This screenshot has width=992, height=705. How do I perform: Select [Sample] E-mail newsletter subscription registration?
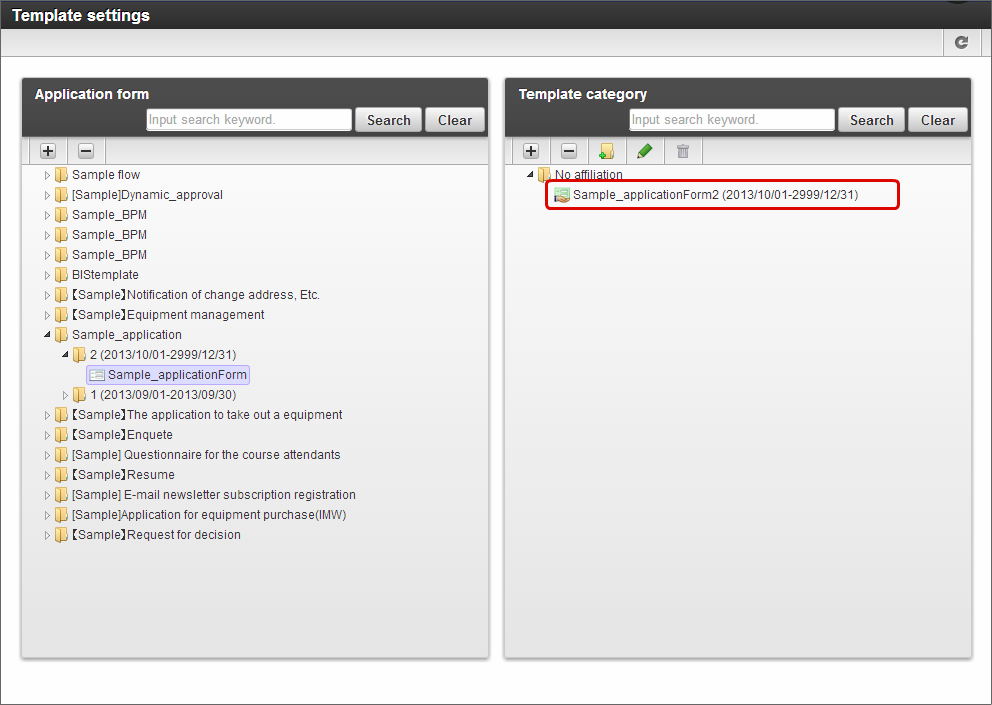click(x=214, y=495)
